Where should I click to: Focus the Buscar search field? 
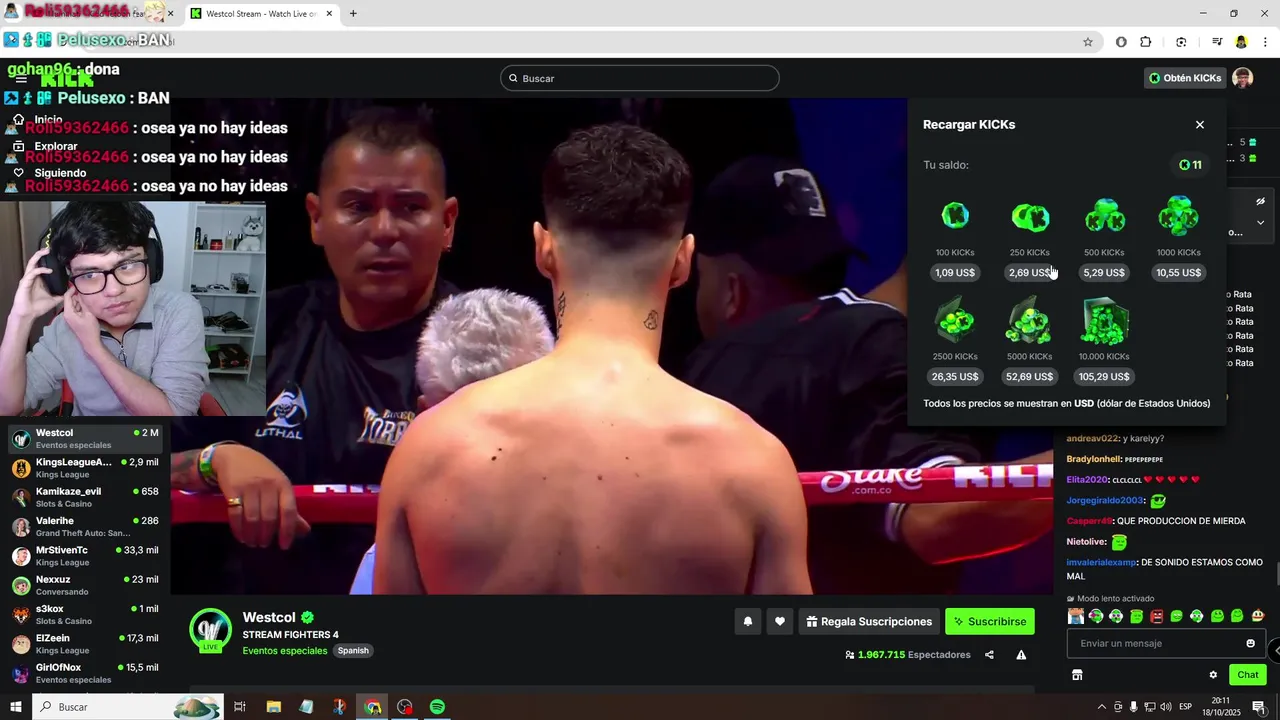tap(640, 78)
